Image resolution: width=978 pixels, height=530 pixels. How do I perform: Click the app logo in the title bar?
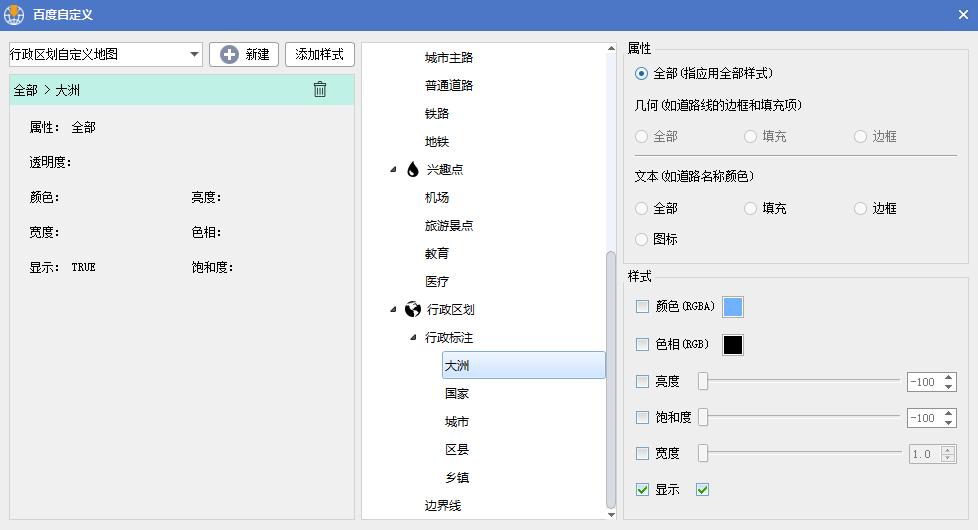pyautogui.click(x=14, y=14)
